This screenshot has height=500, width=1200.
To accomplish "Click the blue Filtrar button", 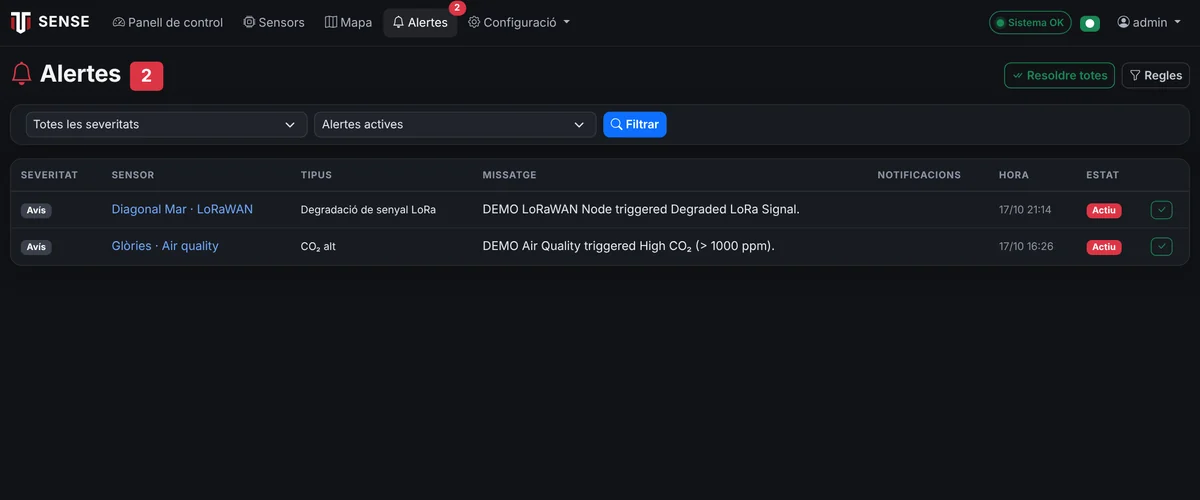I will pos(634,124).
